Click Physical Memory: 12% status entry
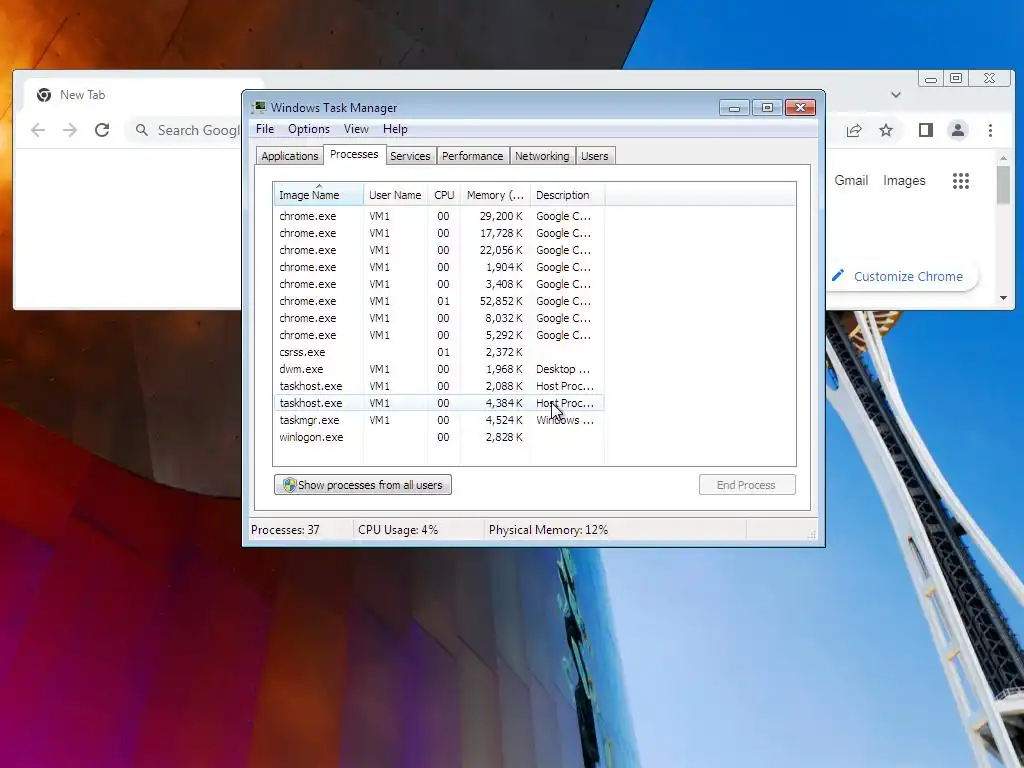The width and height of the screenshot is (1024, 768). coord(548,530)
